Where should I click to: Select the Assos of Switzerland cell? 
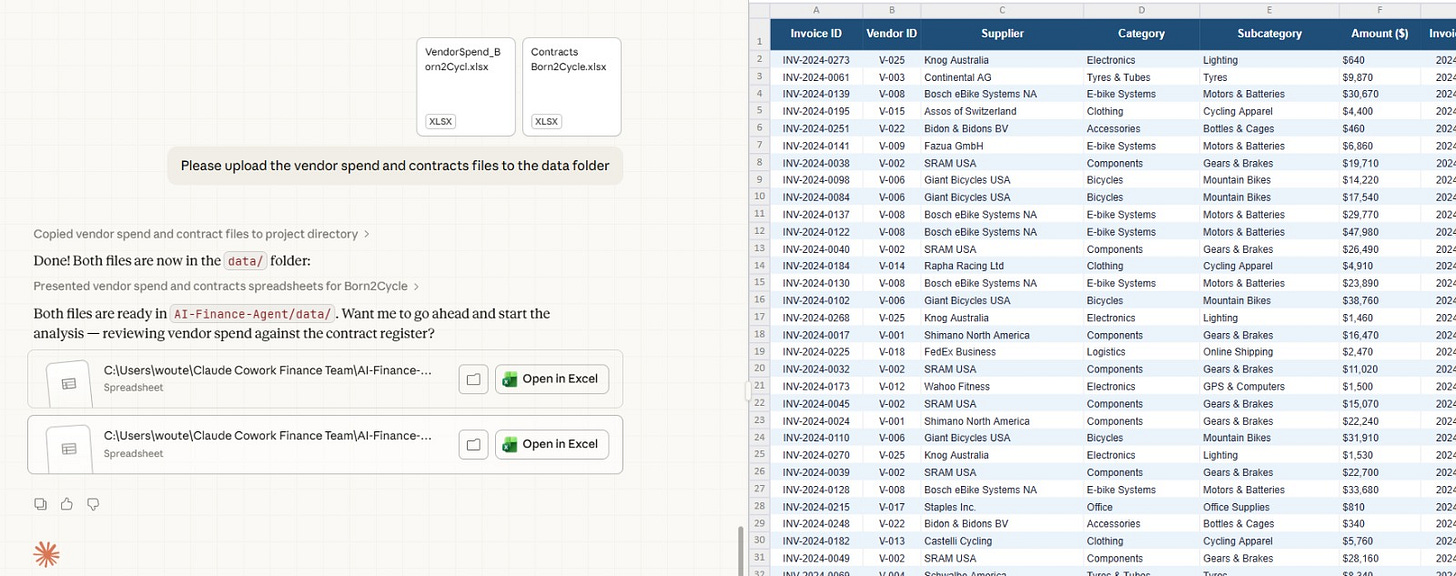pos(1002,111)
